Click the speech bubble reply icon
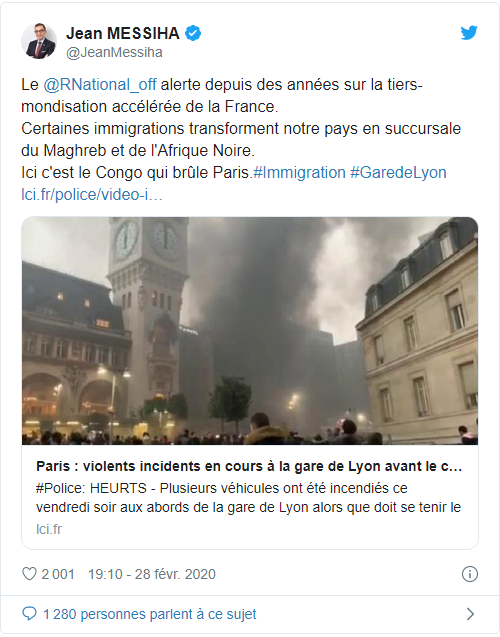This screenshot has height=637, width=500. tap(29, 614)
